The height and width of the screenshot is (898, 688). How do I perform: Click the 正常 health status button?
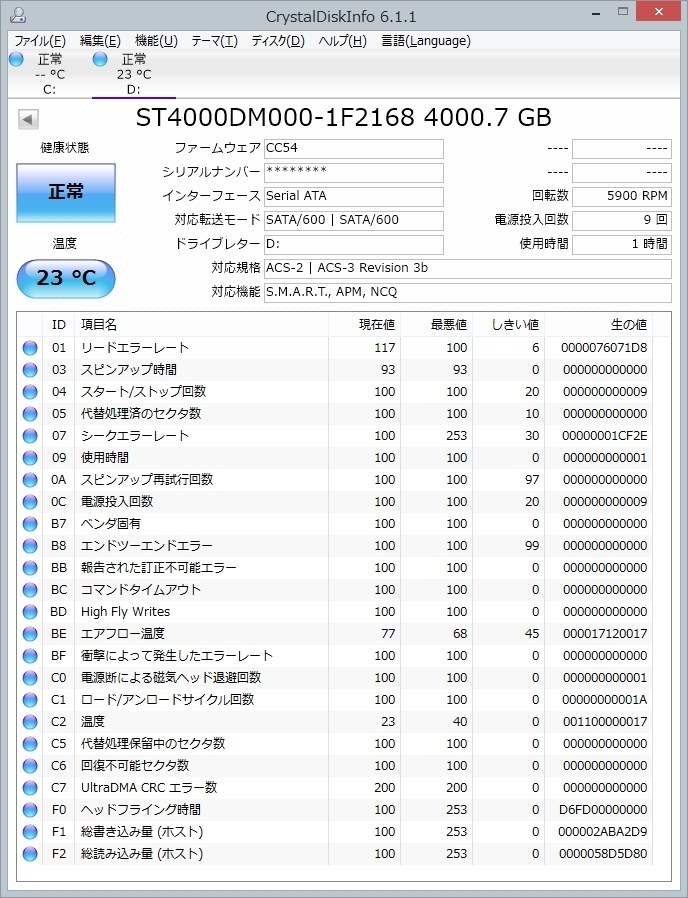(66, 192)
